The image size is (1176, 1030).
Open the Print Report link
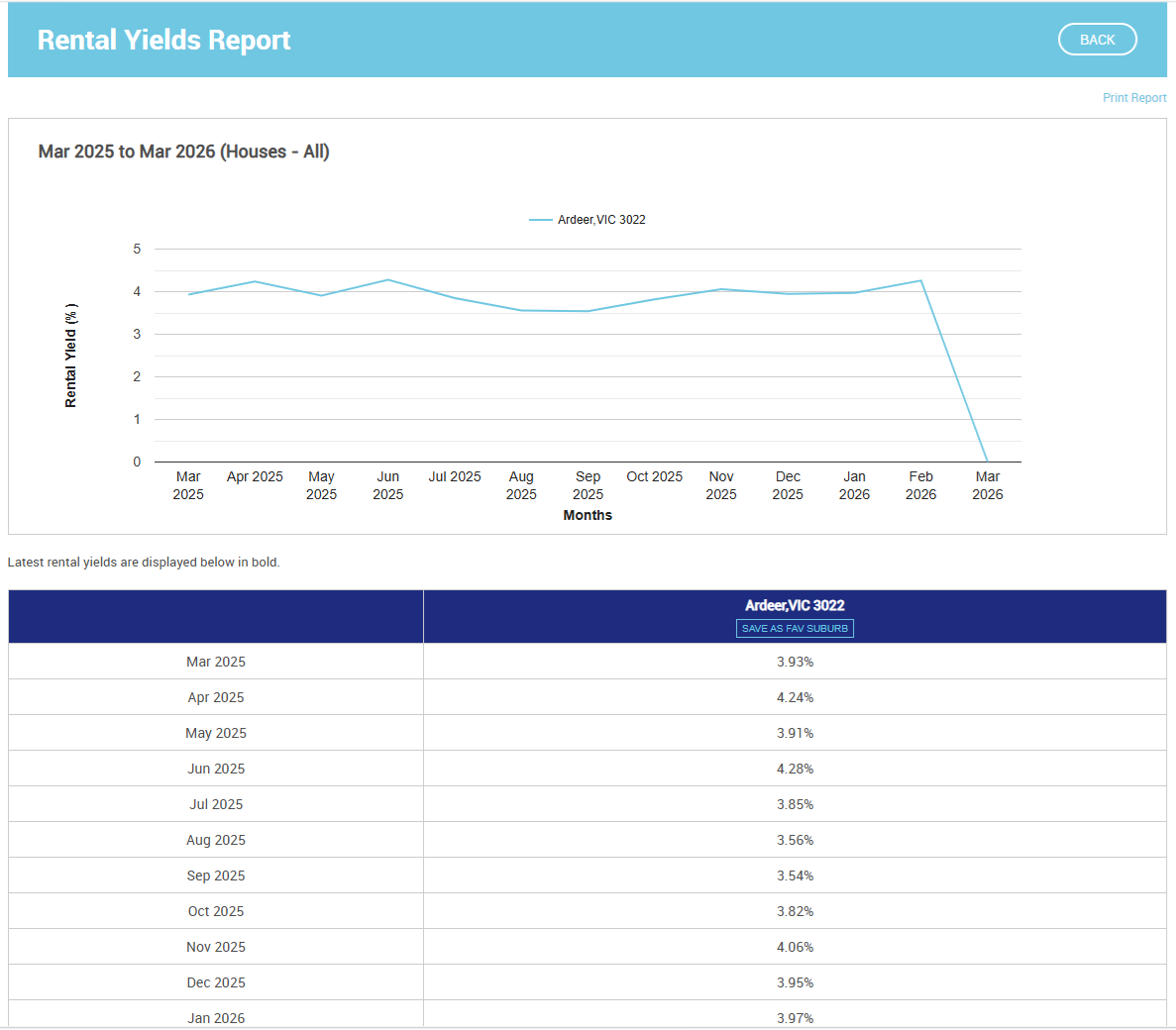(1133, 98)
